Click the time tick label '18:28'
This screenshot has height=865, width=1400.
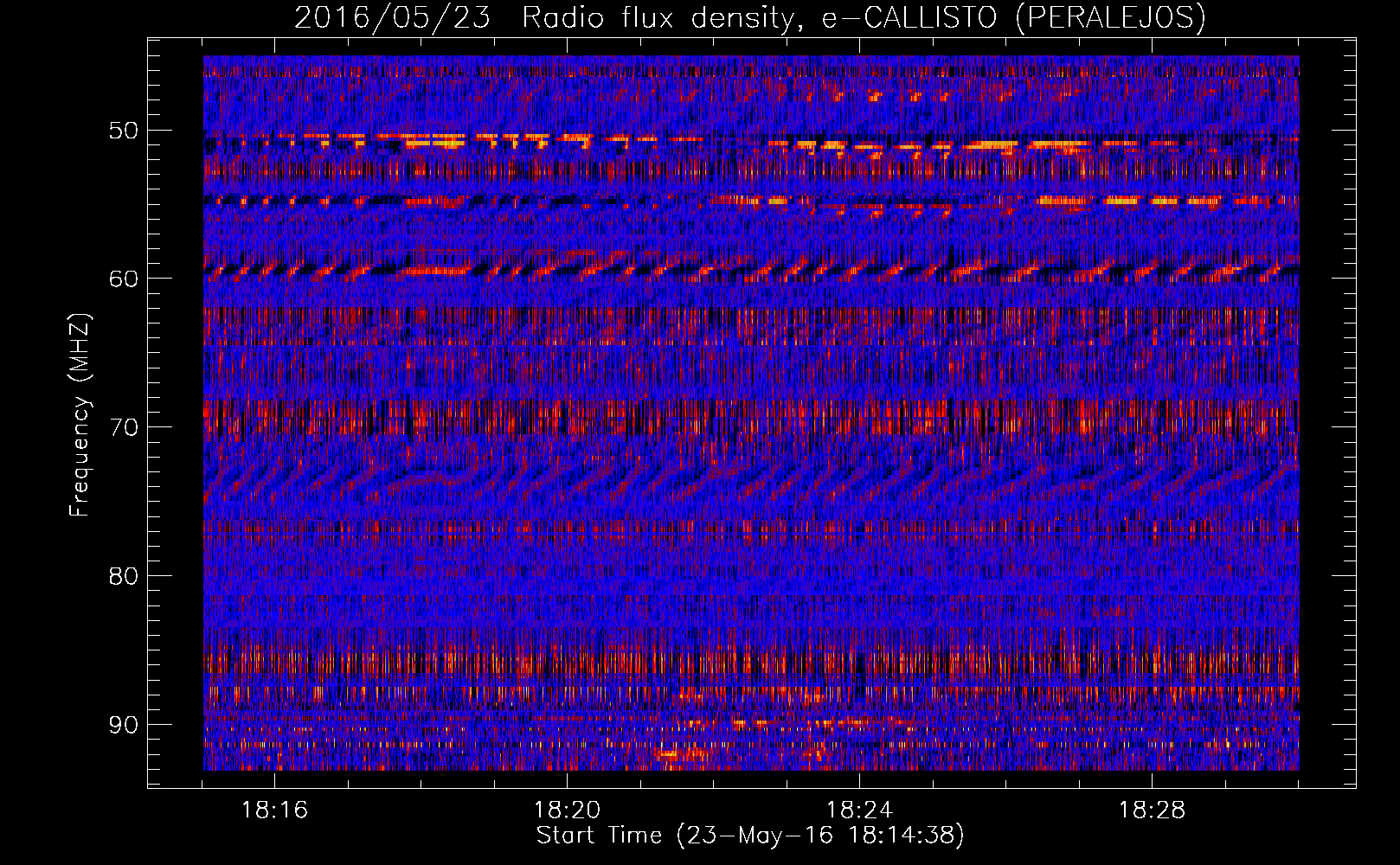[1152, 811]
